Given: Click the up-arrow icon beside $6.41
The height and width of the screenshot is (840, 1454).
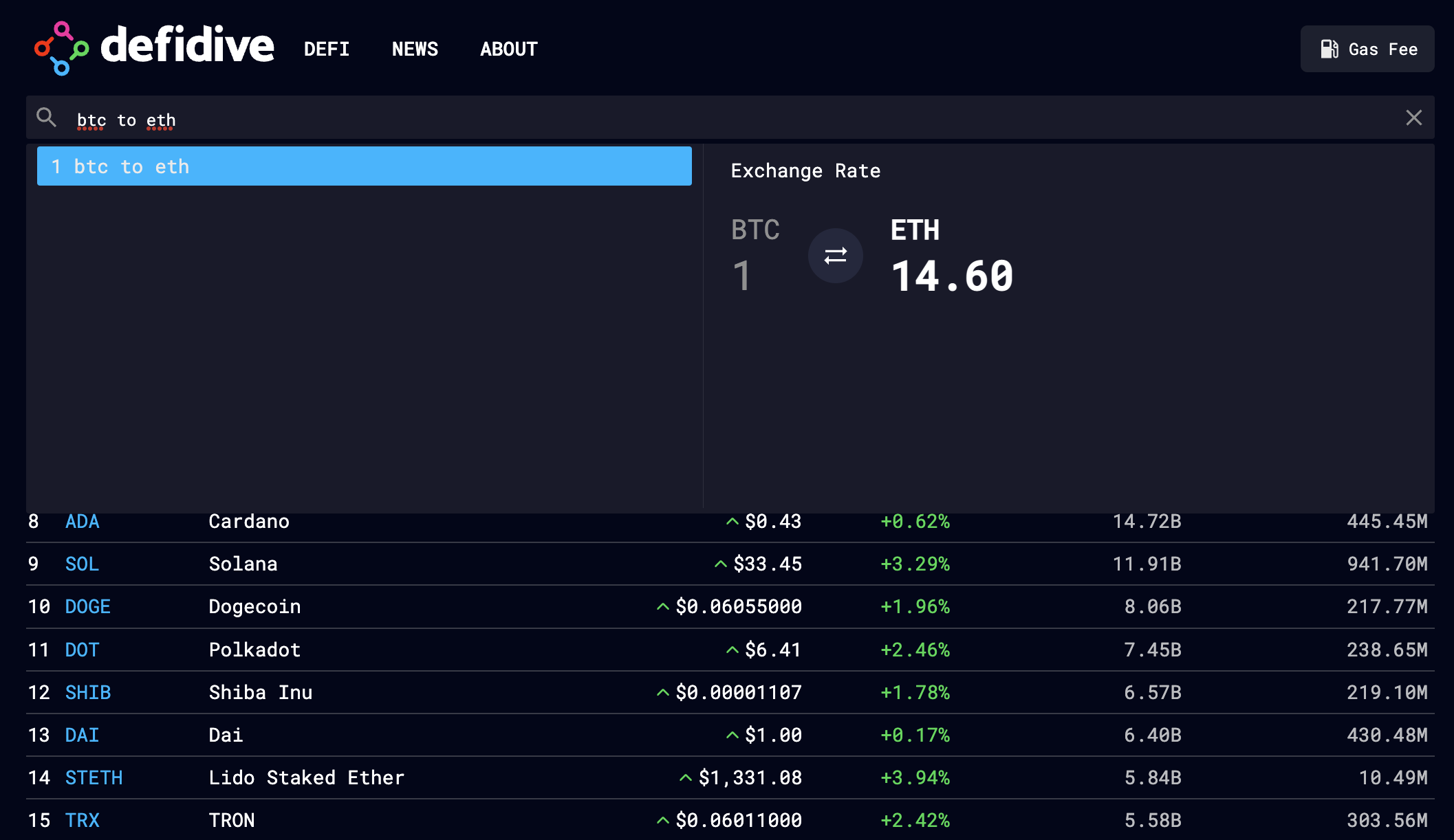Looking at the screenshot, I should pyautogui.click(x=733, y=650).
